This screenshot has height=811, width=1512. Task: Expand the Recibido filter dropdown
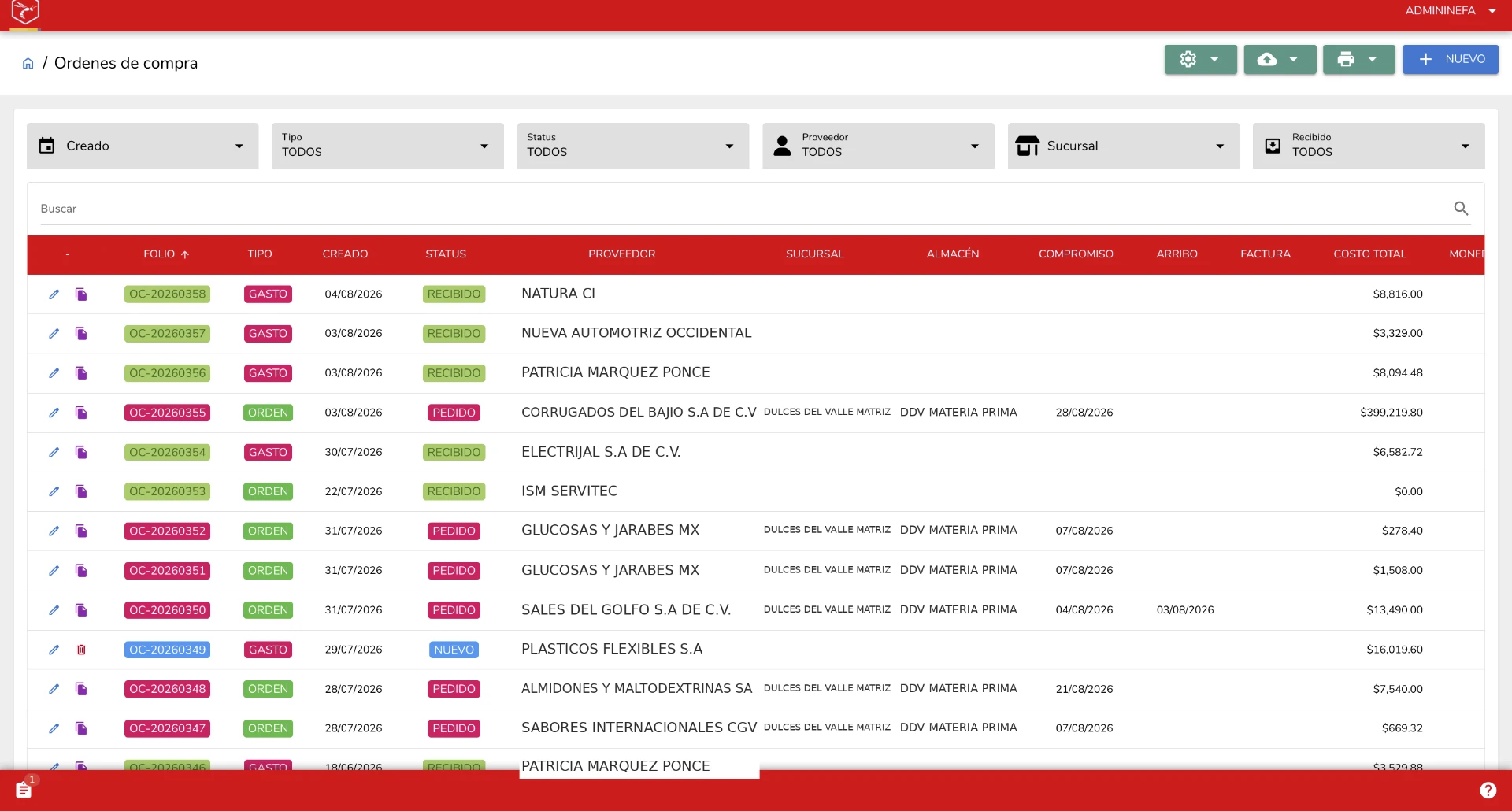pos(1369,146)
